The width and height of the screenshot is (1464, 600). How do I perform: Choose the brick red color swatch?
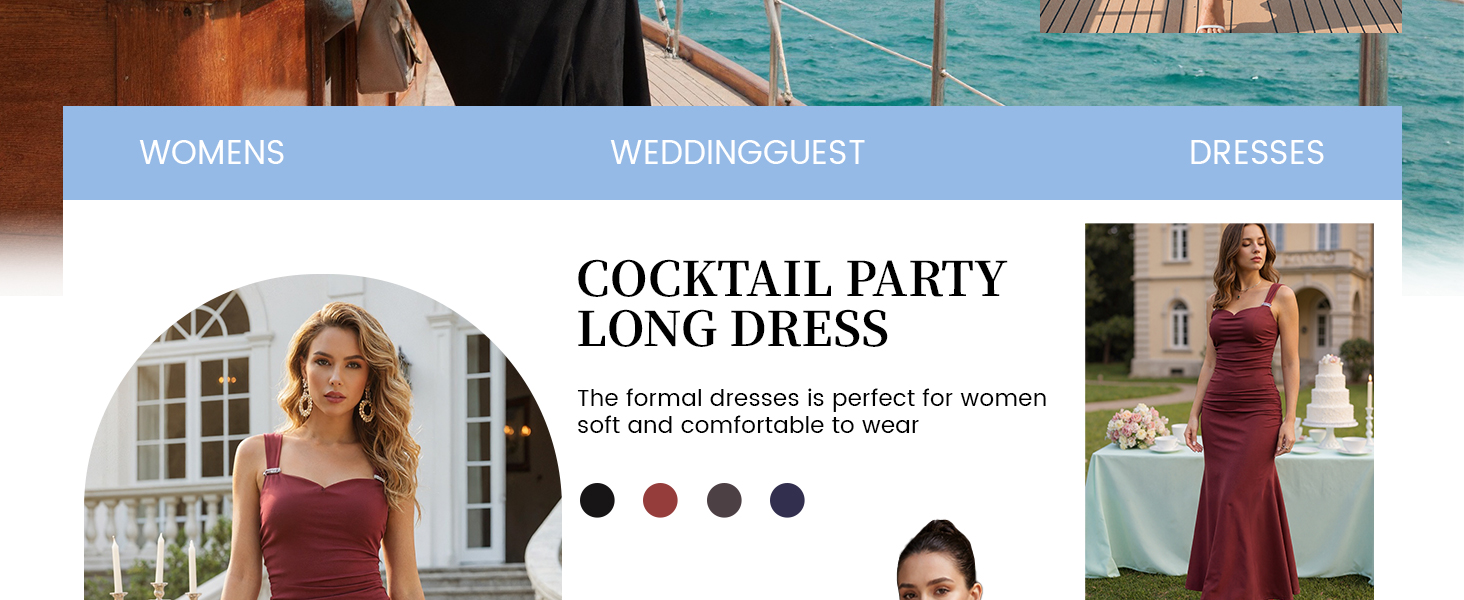pyautogui.click(x=660, y=500)
